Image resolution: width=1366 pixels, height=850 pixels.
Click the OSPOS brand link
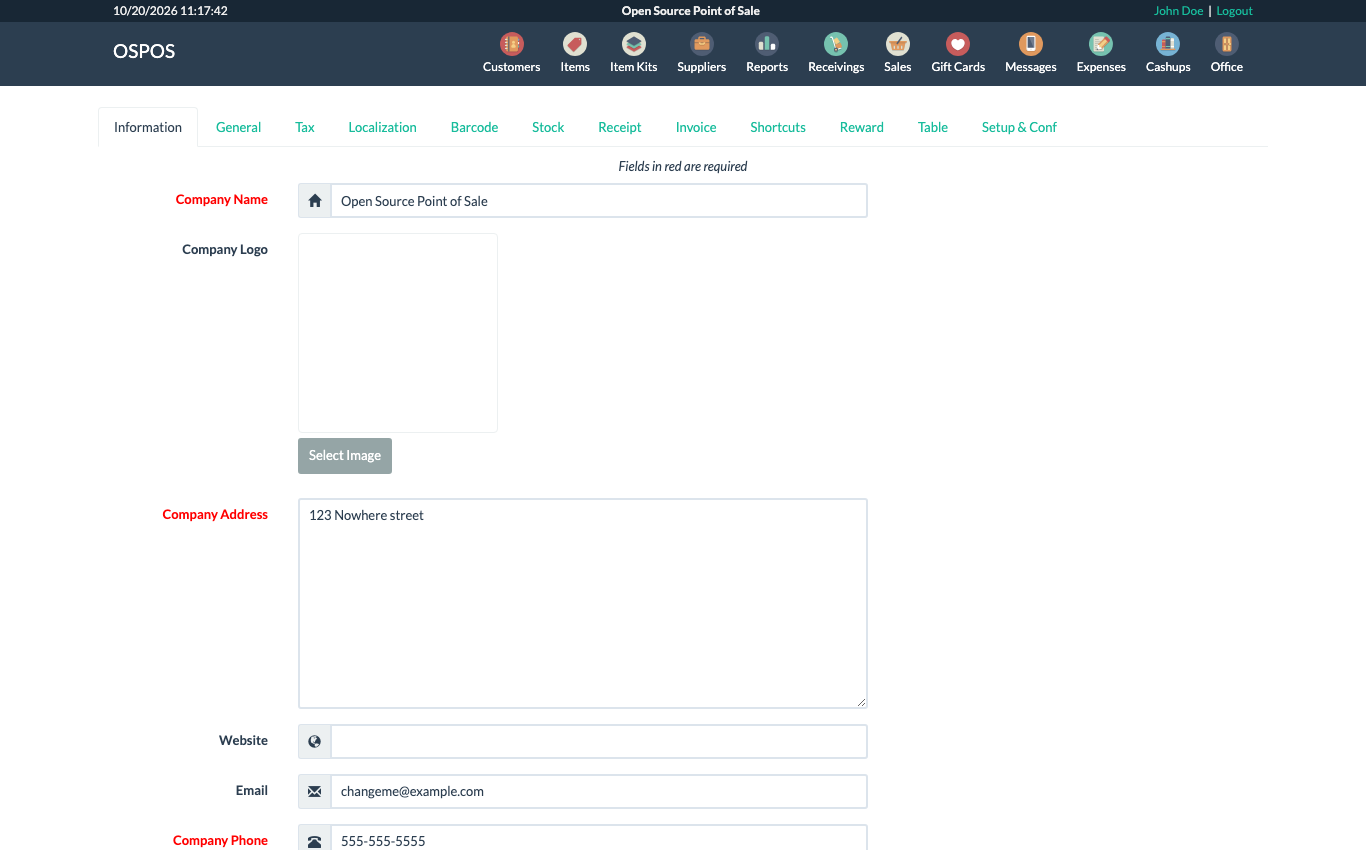click(x=144, y=51)
